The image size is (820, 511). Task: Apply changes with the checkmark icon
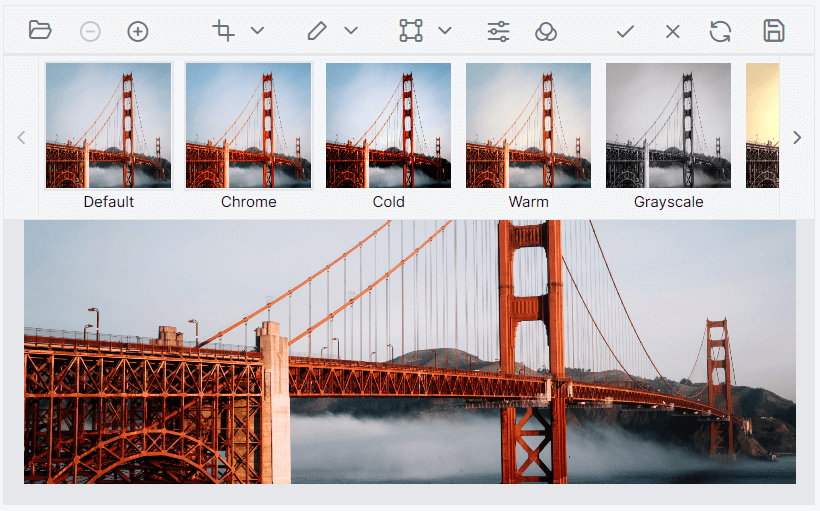[x=625, y=31]
